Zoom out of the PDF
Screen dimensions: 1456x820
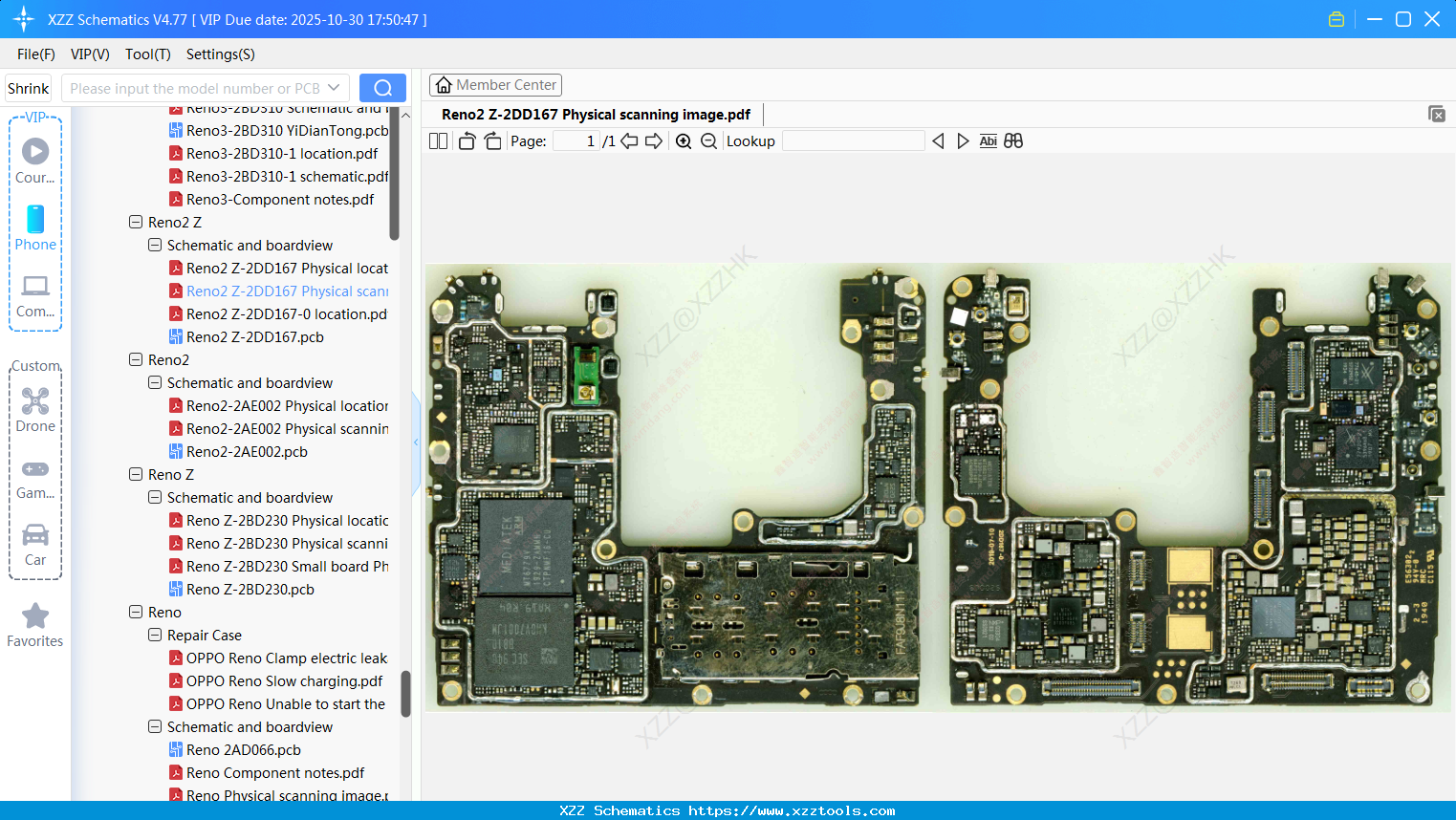[708, 141]
